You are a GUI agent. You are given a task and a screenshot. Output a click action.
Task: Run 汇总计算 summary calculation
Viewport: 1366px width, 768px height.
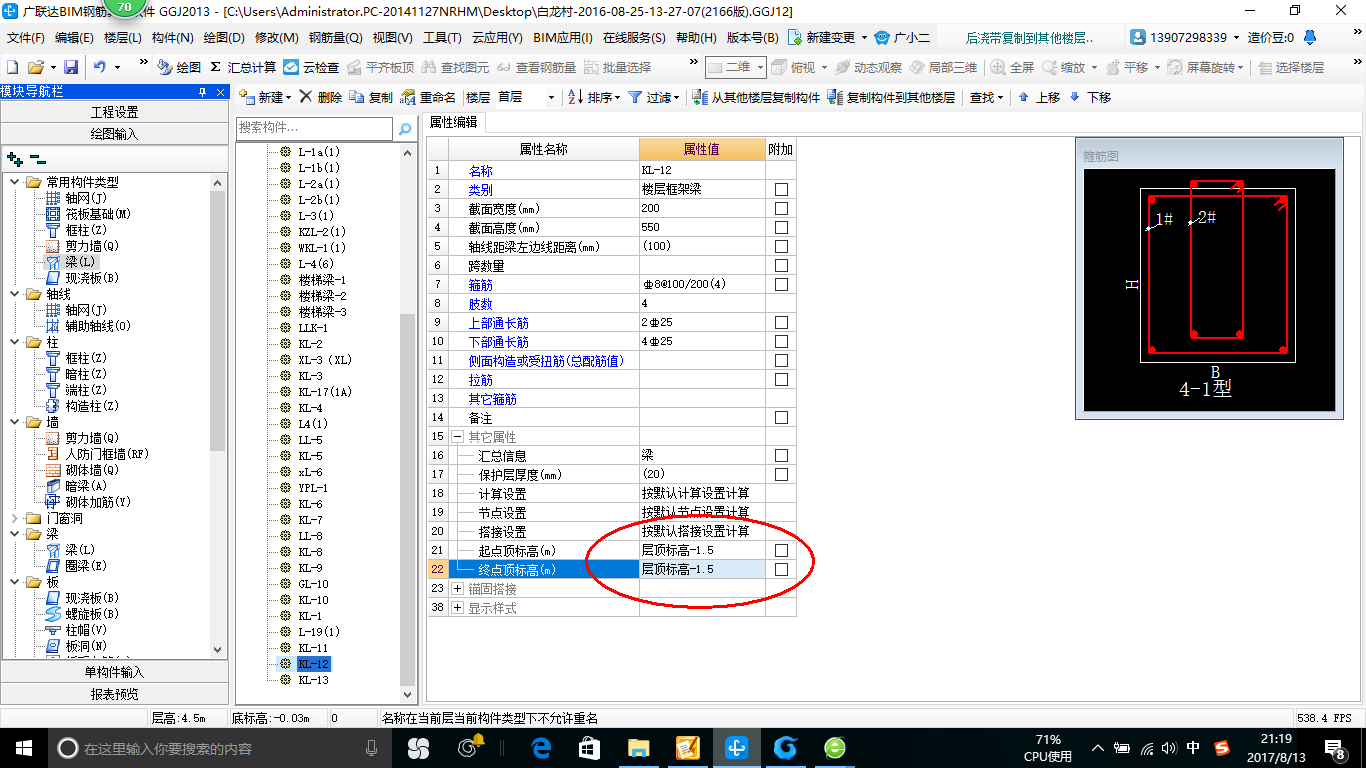[243, 67]
